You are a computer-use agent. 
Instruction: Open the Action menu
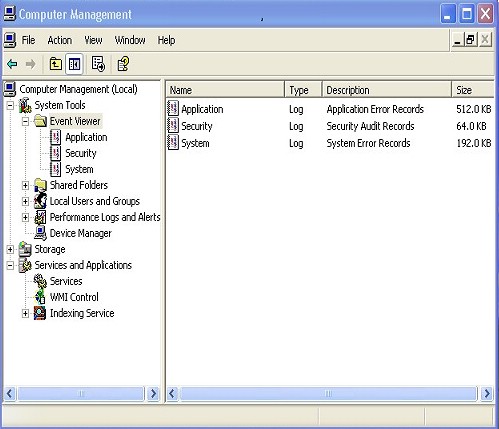coord(60,40)
